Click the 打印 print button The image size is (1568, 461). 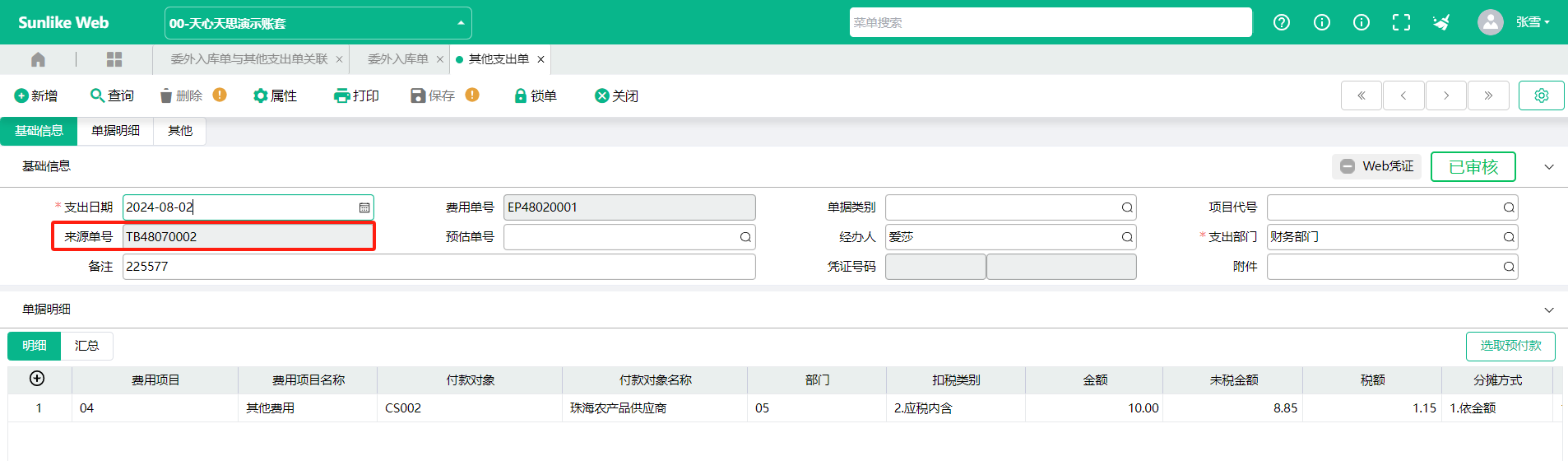(x=356, y=95)
